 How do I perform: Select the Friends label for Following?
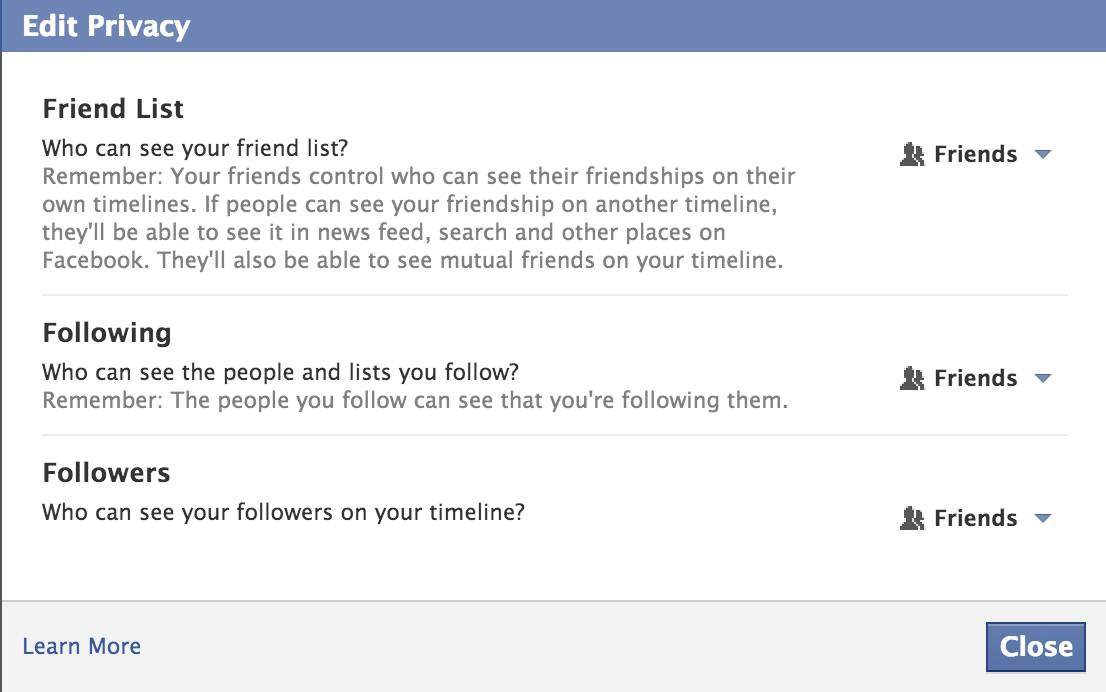976,378
